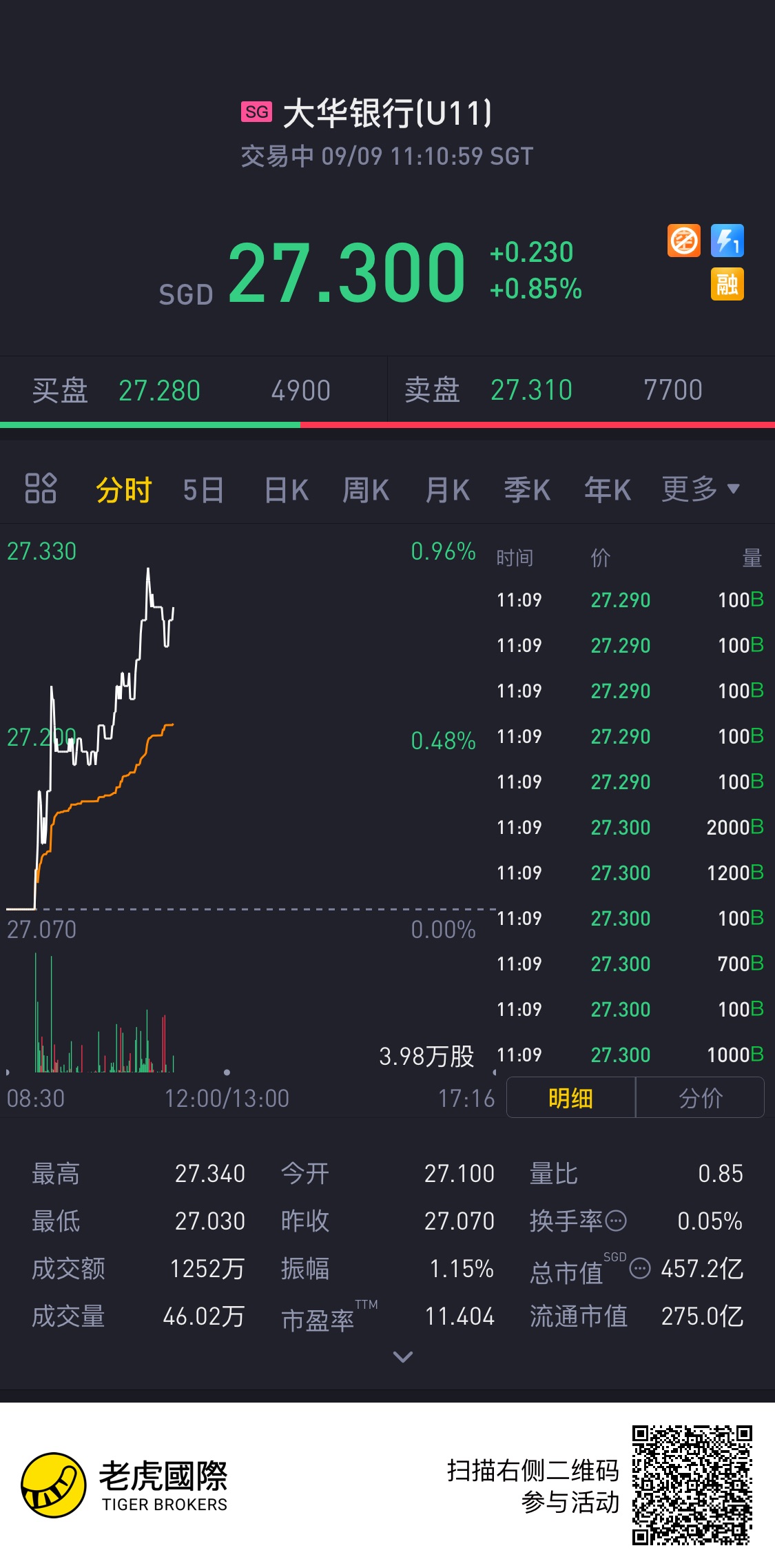
Task: Select the 分时 intraday tab
Action: click(124, 490)
